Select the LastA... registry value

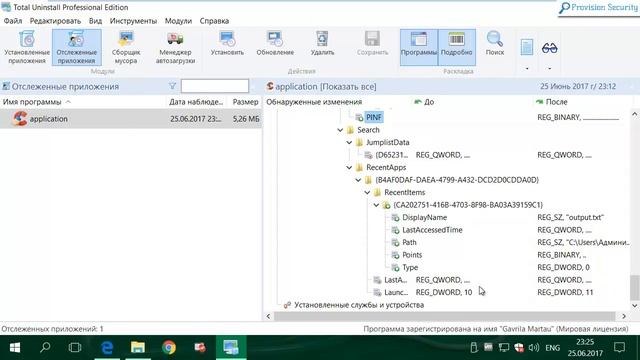(x=396, y=280)
